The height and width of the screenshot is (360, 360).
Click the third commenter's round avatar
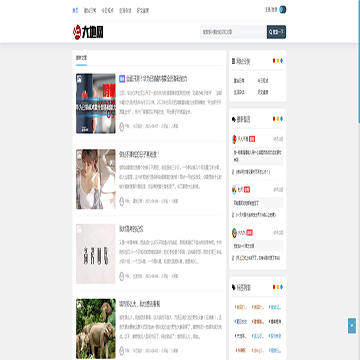pyautogui.click(x=234, y=232)
